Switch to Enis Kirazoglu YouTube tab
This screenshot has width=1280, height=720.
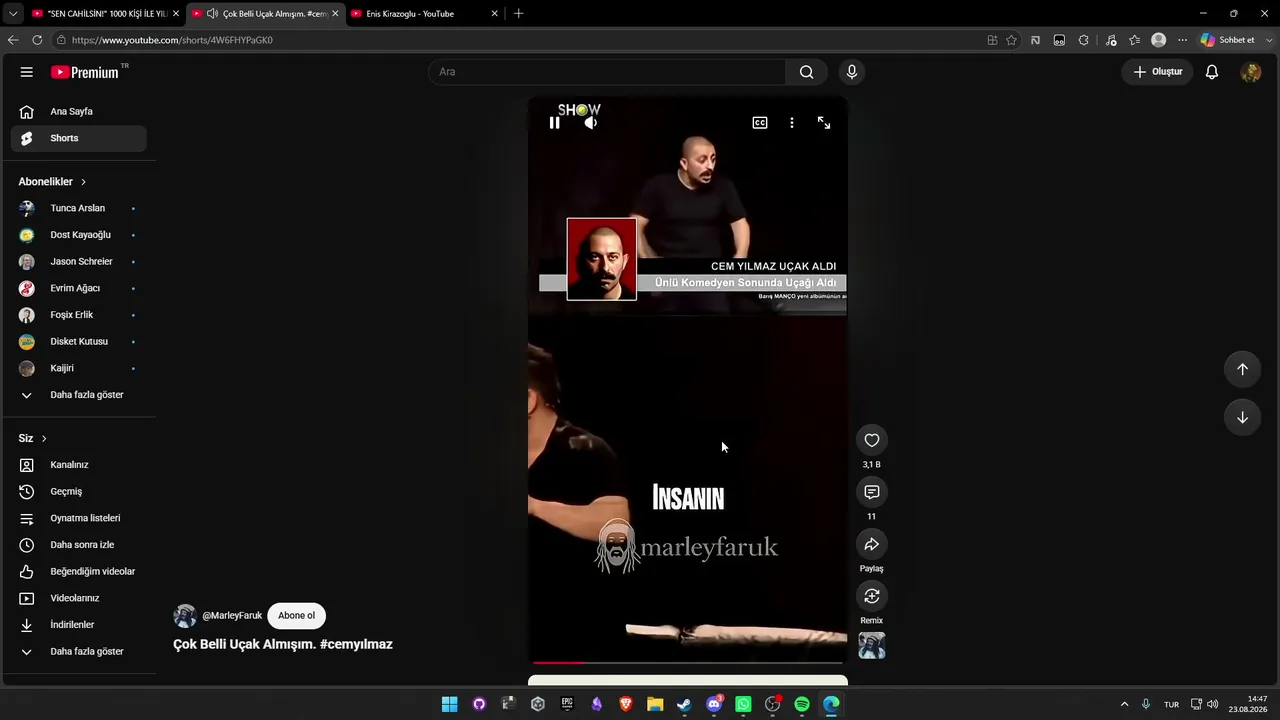tap(424, 14)
